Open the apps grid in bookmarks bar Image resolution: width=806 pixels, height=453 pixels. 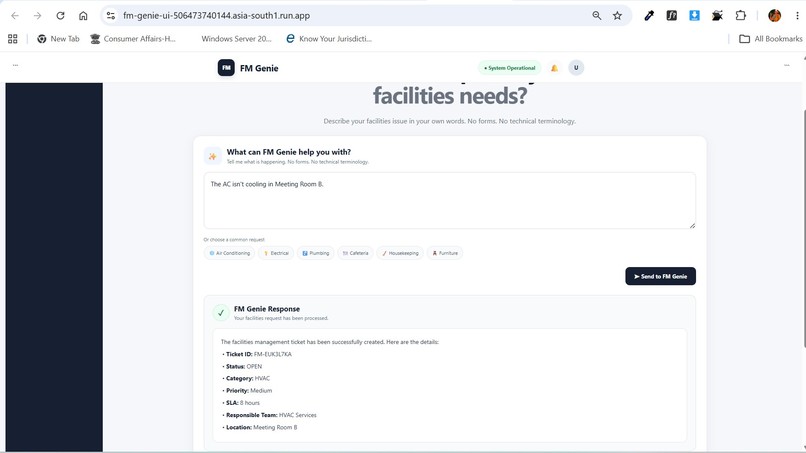13,39
